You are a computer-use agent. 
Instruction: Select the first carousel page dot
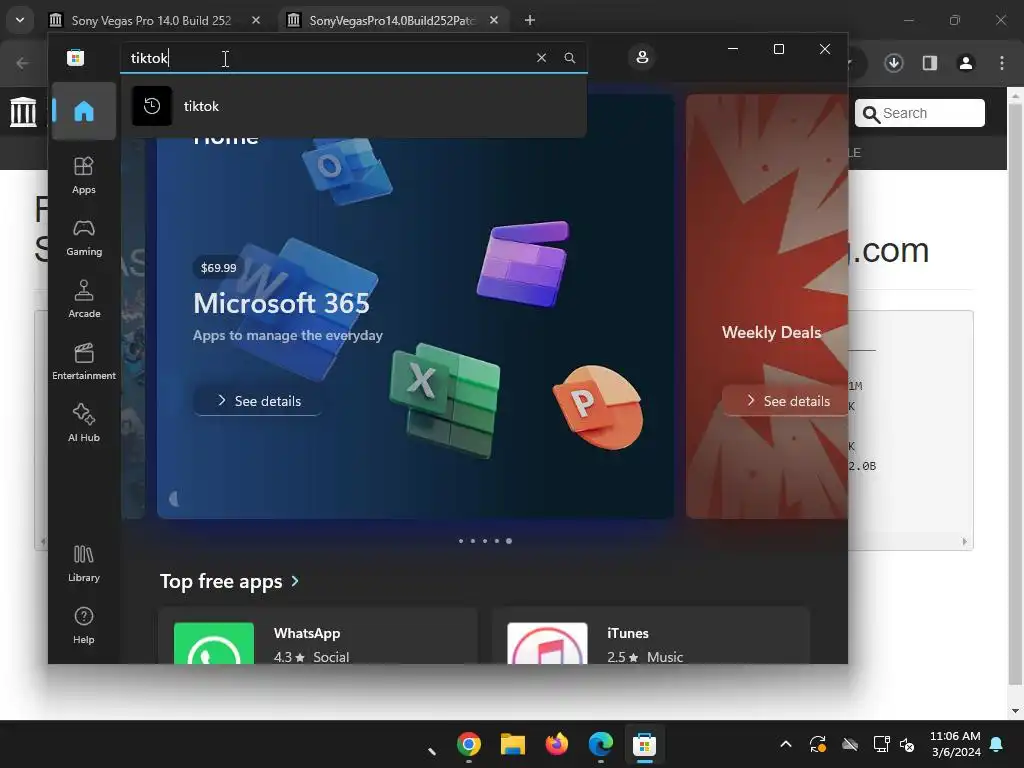[x=461, y=541]
